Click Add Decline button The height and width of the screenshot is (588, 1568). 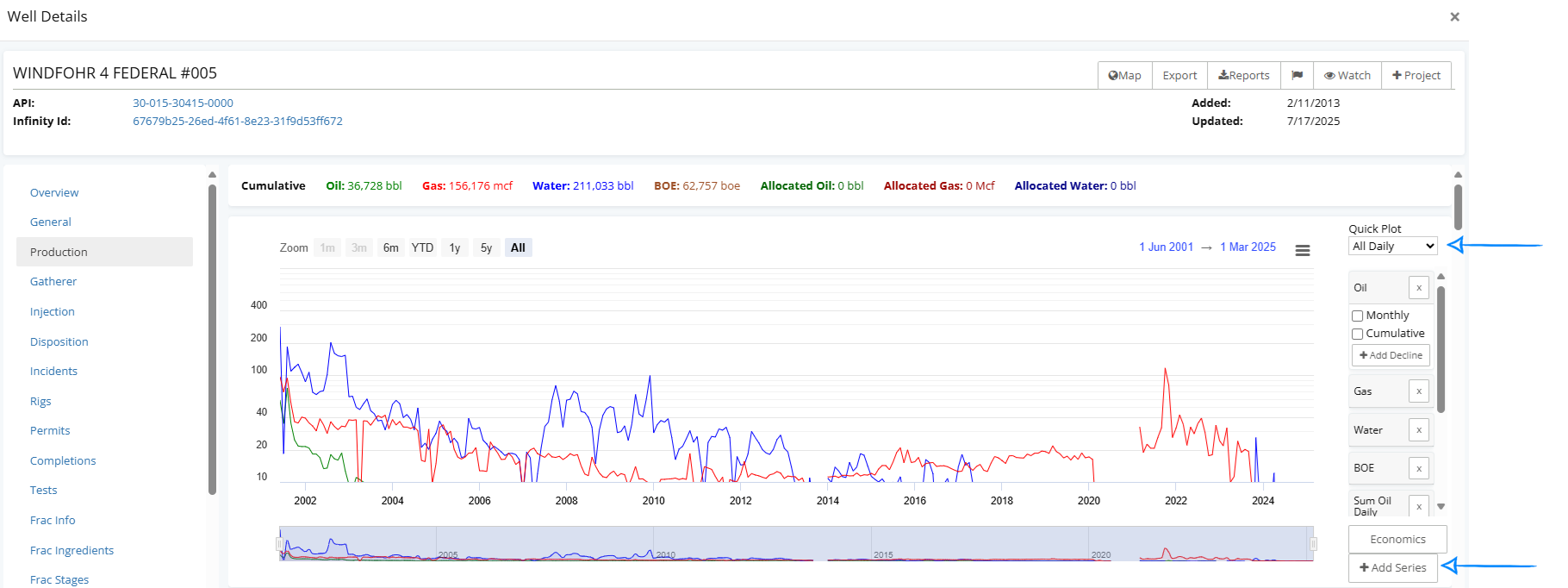[x=1391, y=355]
